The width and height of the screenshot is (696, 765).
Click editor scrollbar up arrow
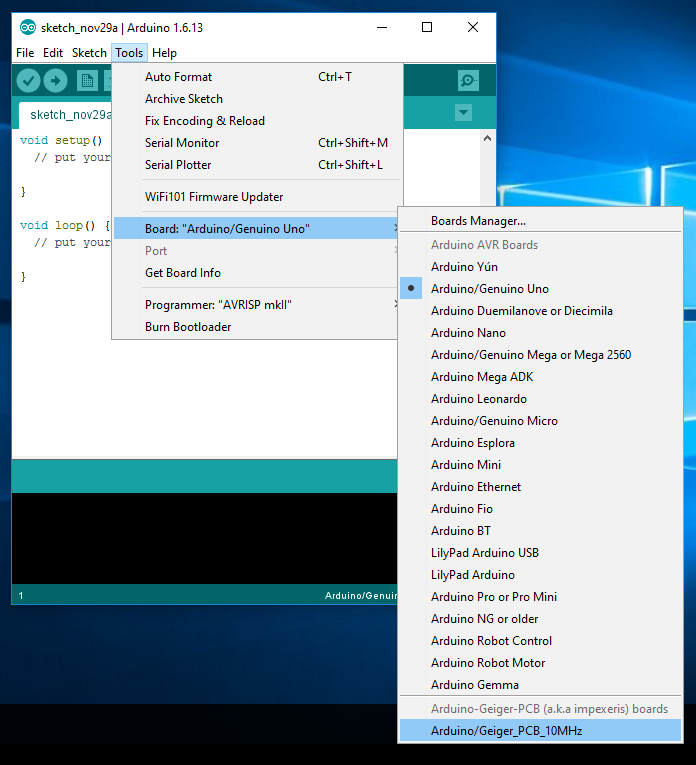pos(487,139)
